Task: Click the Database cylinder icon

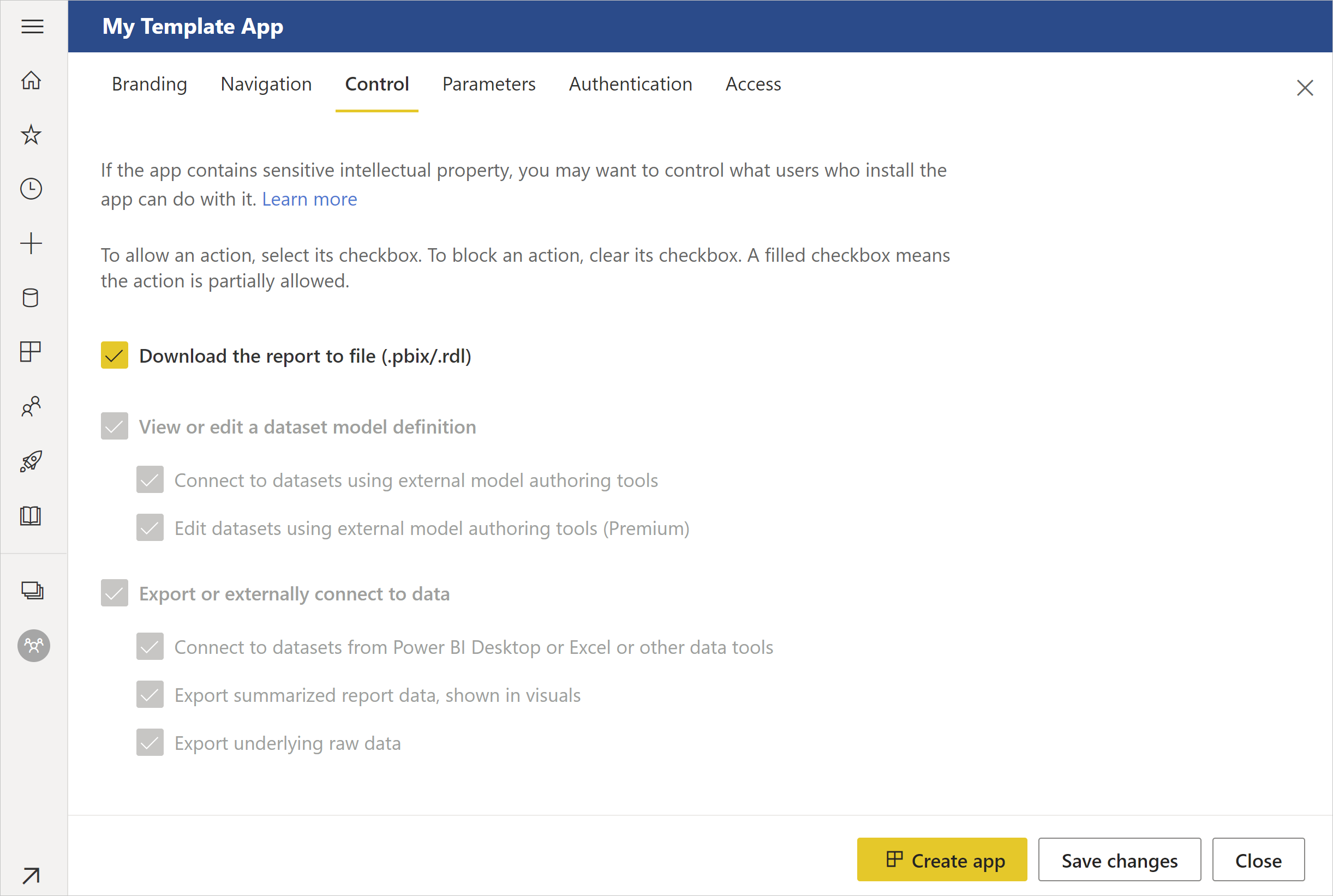Action: 33,297
